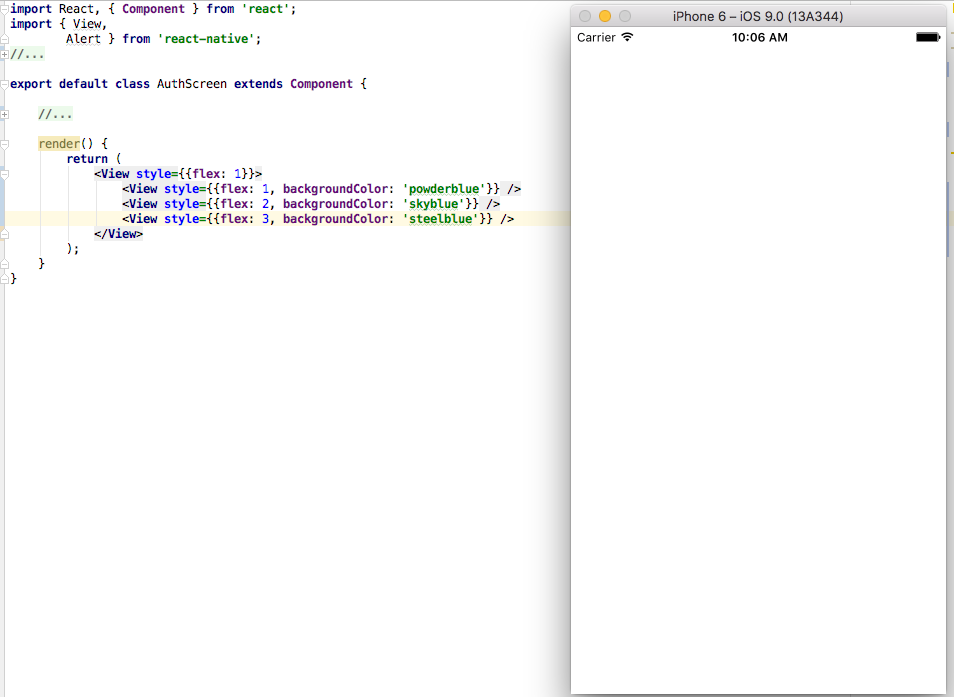Click the fold-end marker beside the Alert import line

[4, 39]
